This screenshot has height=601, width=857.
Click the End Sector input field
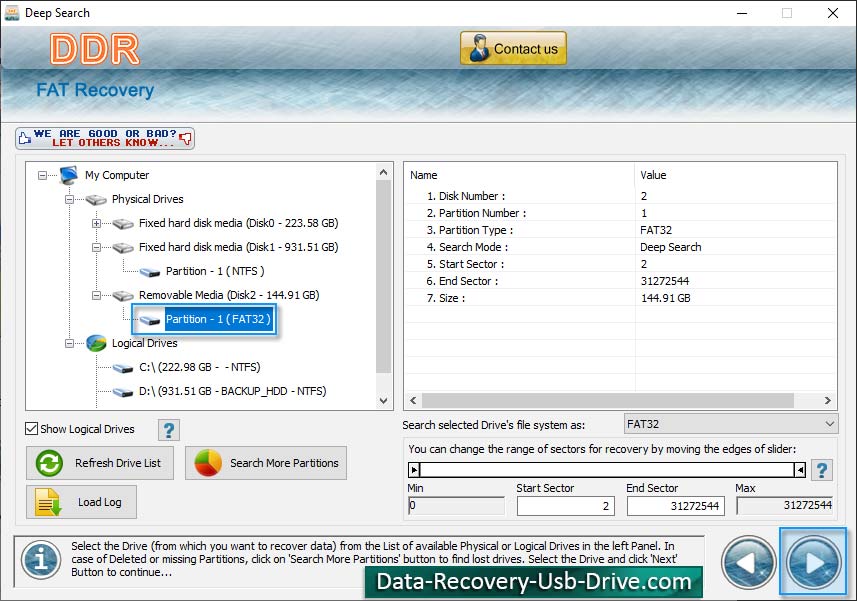click(x=676, y=506)
